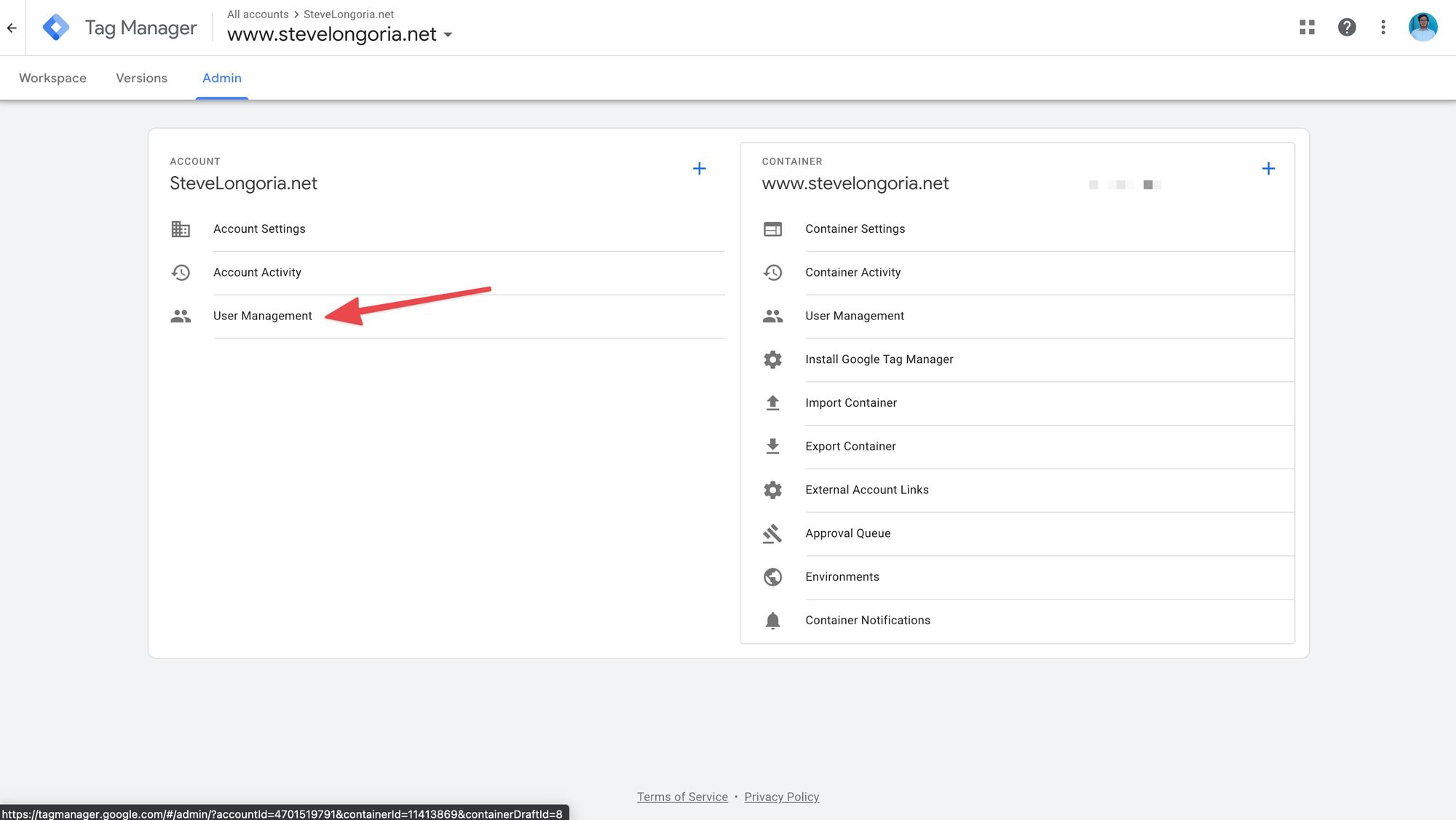
Task: Click the Container Notifications bell icon
Action: click(x=772, y=621)
